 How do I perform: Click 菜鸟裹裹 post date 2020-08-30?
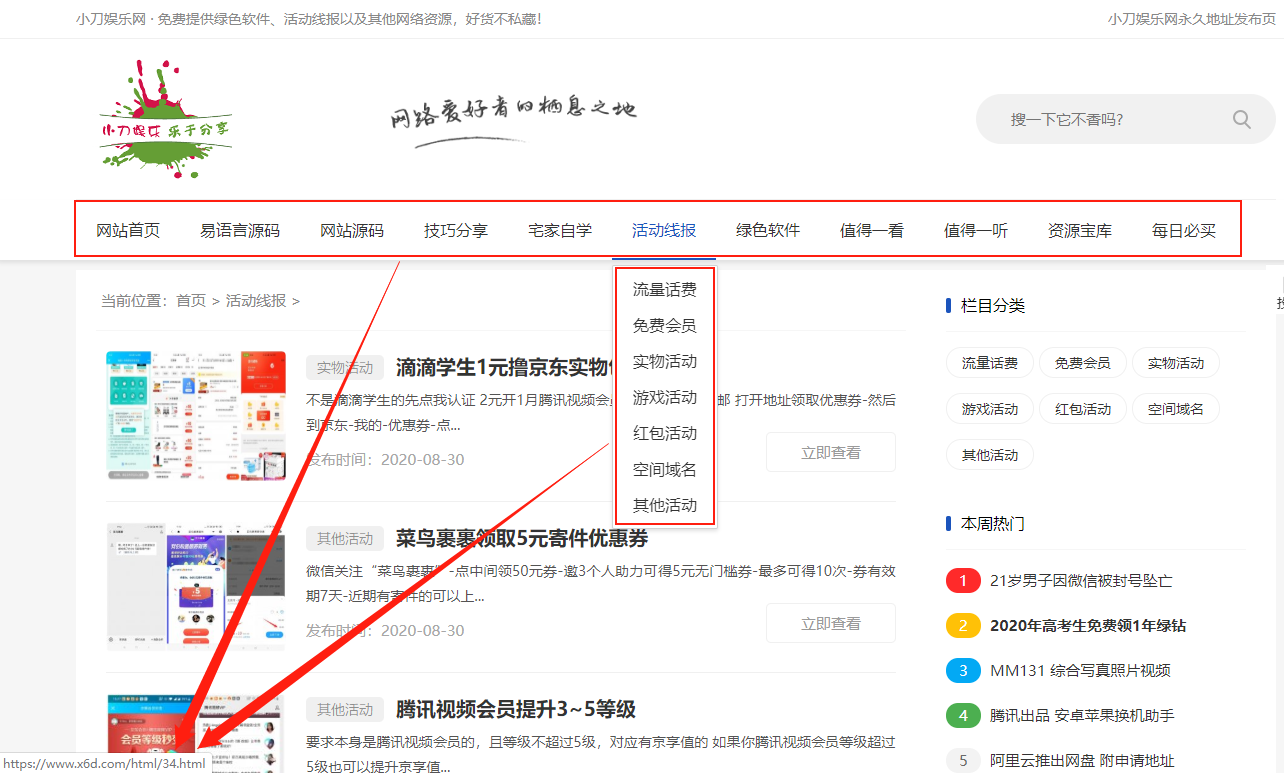[423, 631]
